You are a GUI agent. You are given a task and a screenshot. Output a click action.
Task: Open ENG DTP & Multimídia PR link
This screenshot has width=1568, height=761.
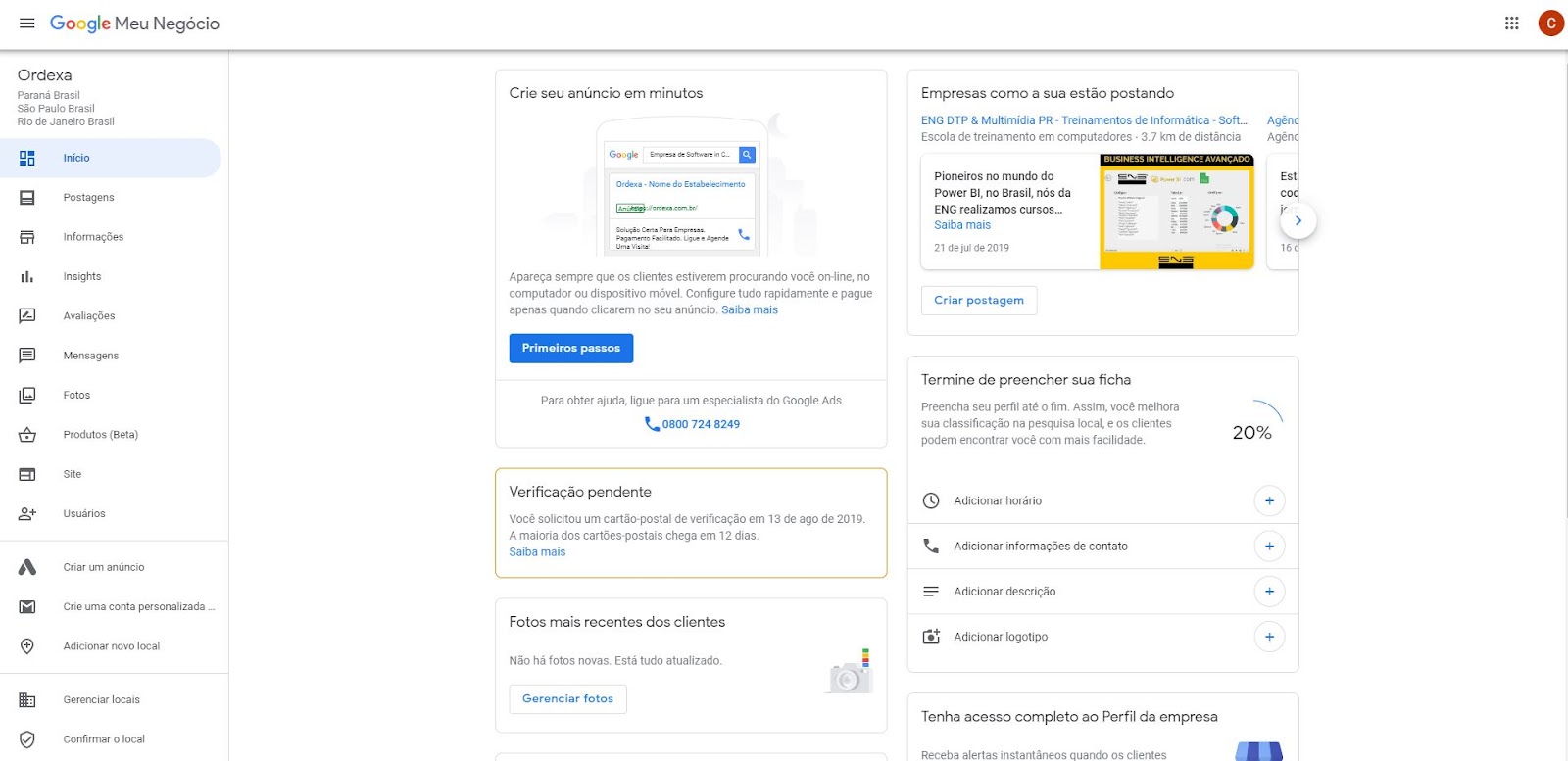click(1084, 120)
